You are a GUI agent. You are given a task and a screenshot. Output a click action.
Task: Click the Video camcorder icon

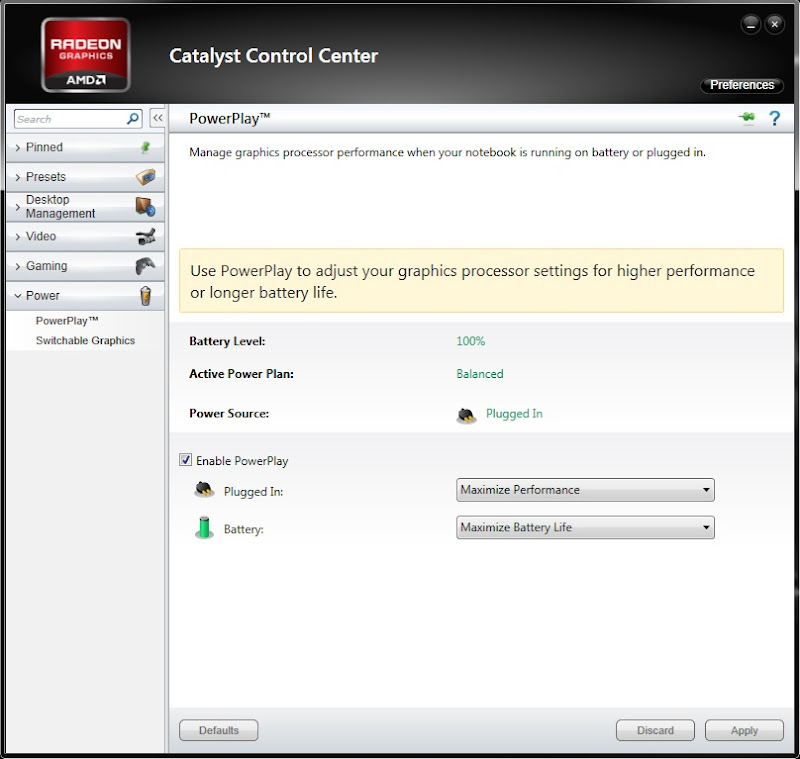click(x=146, y=236)
